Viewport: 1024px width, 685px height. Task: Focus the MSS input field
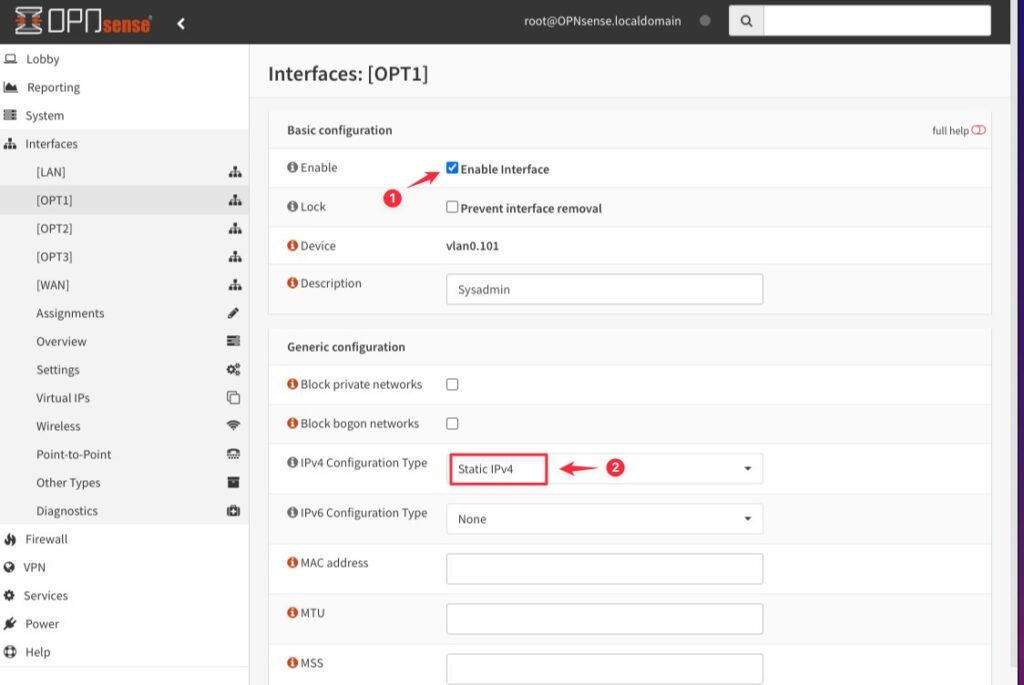(x=604, y=669)
